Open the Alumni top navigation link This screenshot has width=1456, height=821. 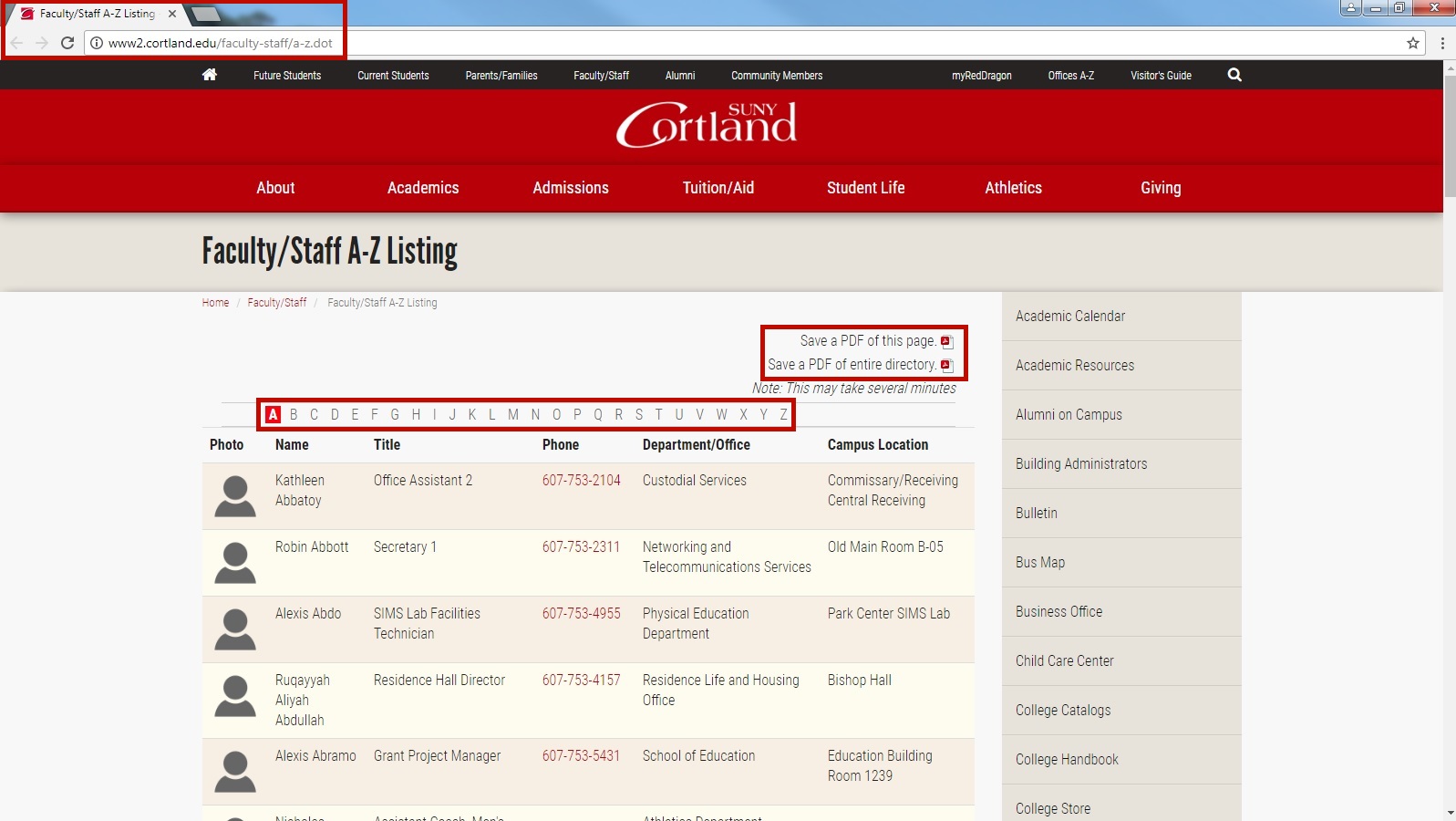point(680,76)
